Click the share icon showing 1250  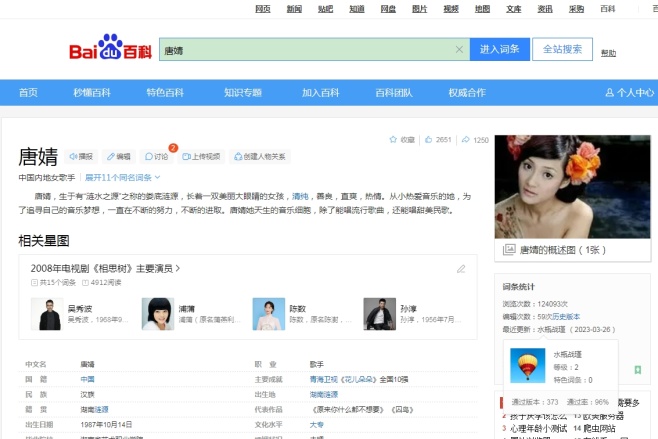465,139
